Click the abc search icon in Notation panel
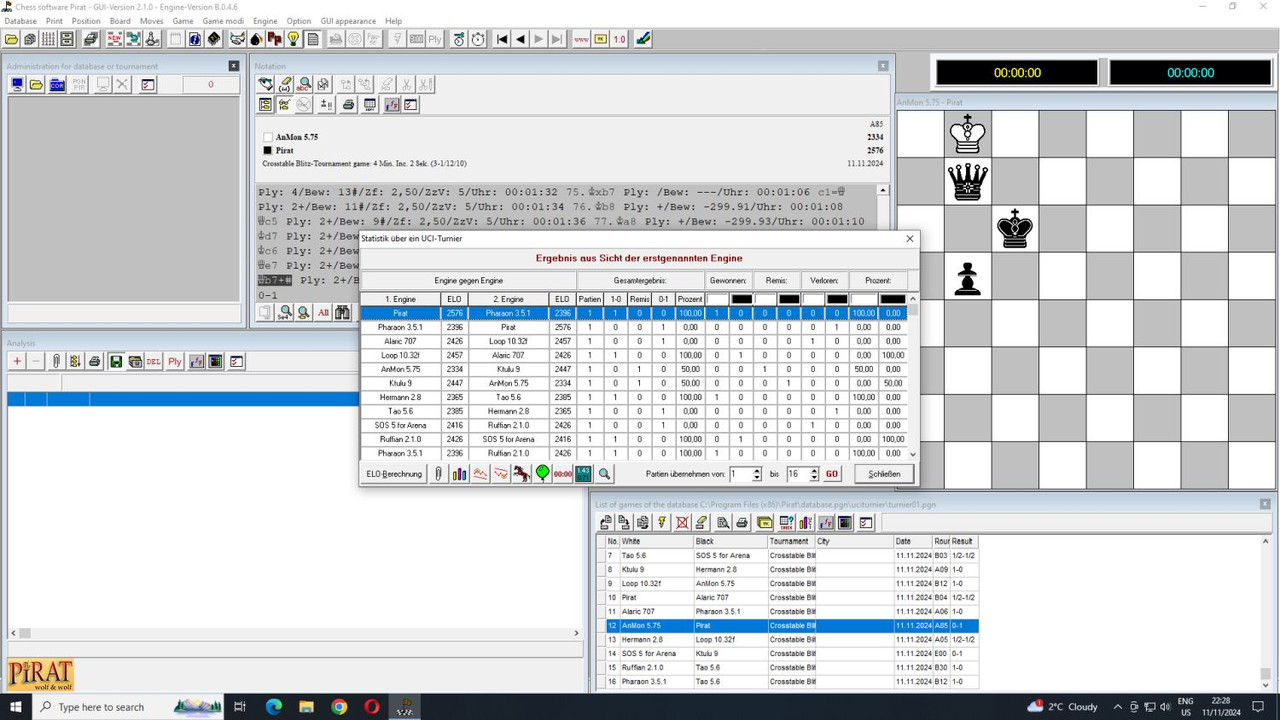 point(304,85)
